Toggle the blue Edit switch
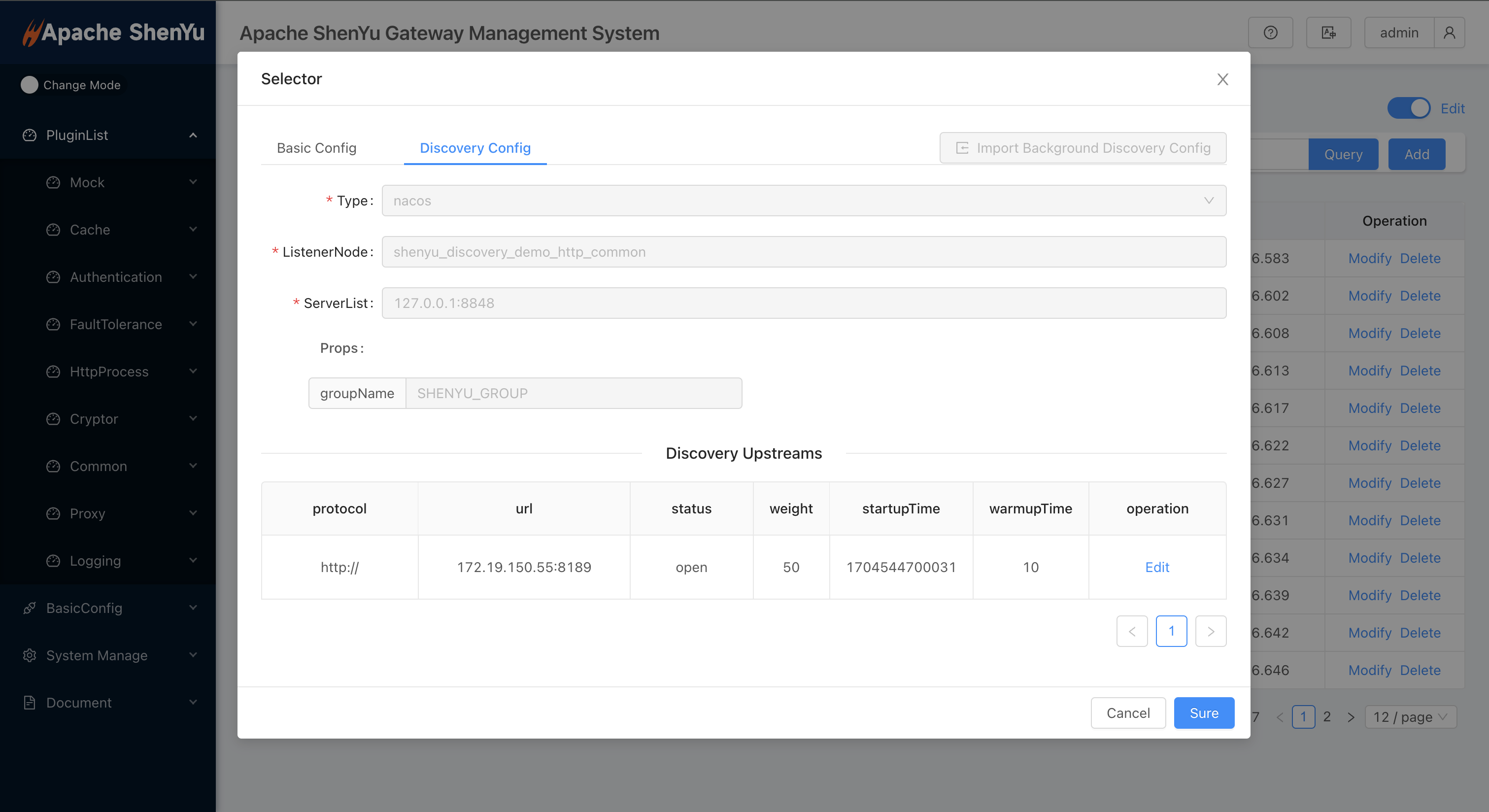The height and width of the screenshot is (812, 1489). [x=1408, y=108]
